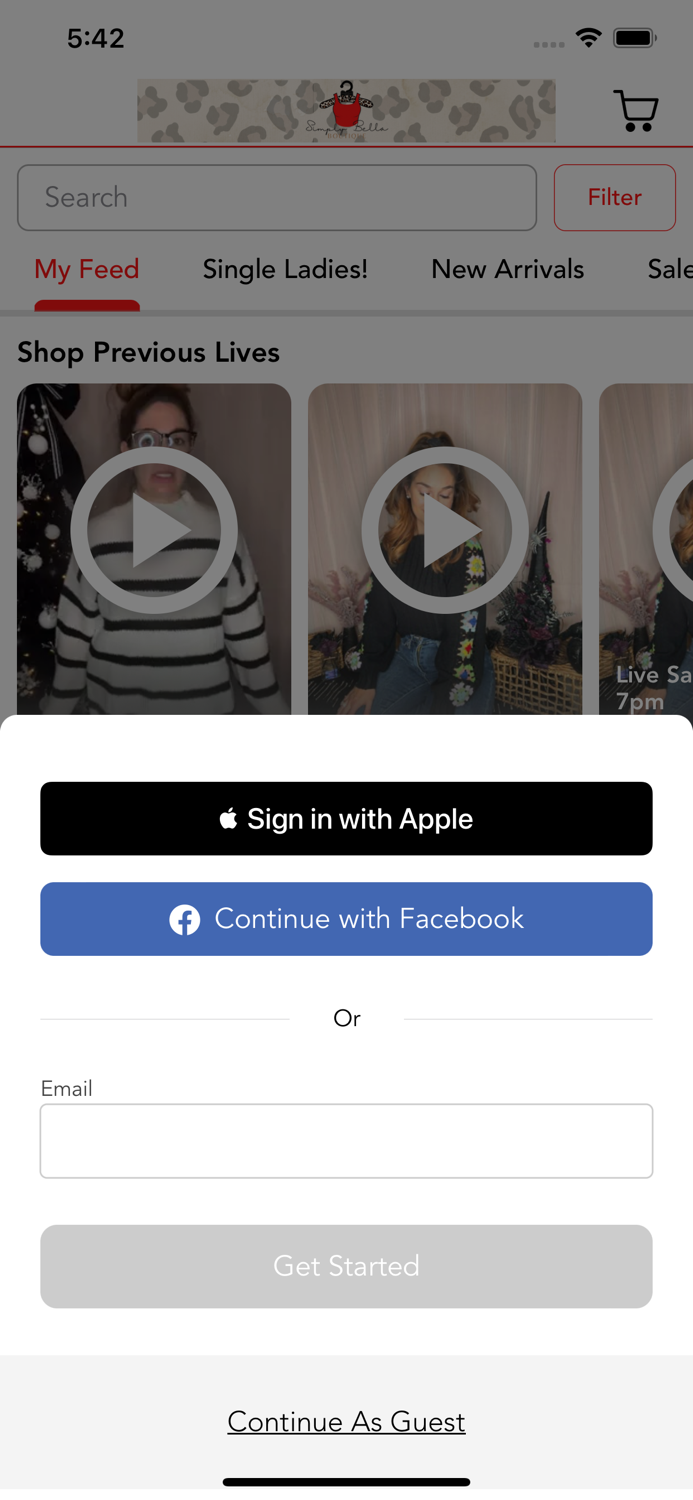Switch to the My Feed tab
Image resolution: width=693 pixels, height=1500 pixels.
point(87,270)
